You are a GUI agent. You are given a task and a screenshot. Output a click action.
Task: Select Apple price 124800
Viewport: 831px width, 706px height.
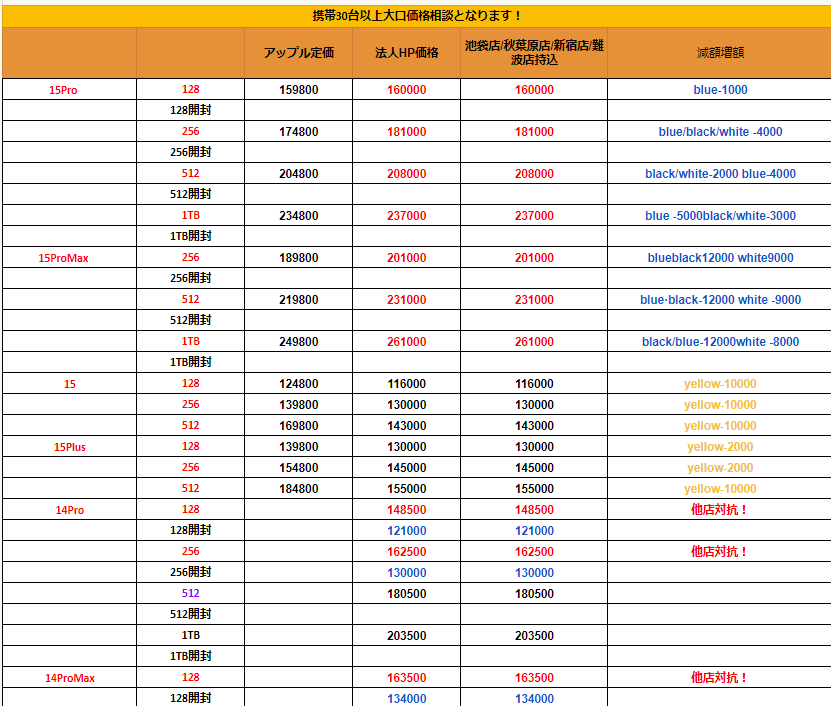tap(298, 384)
